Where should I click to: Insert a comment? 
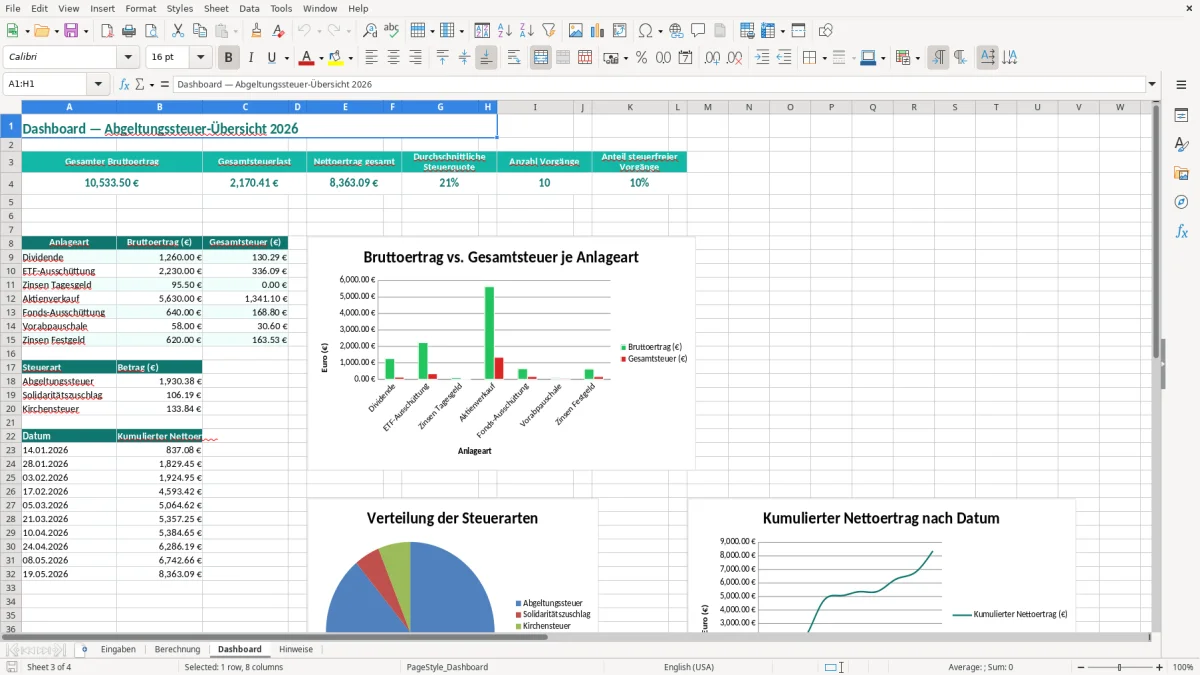(x=698, y=31)
